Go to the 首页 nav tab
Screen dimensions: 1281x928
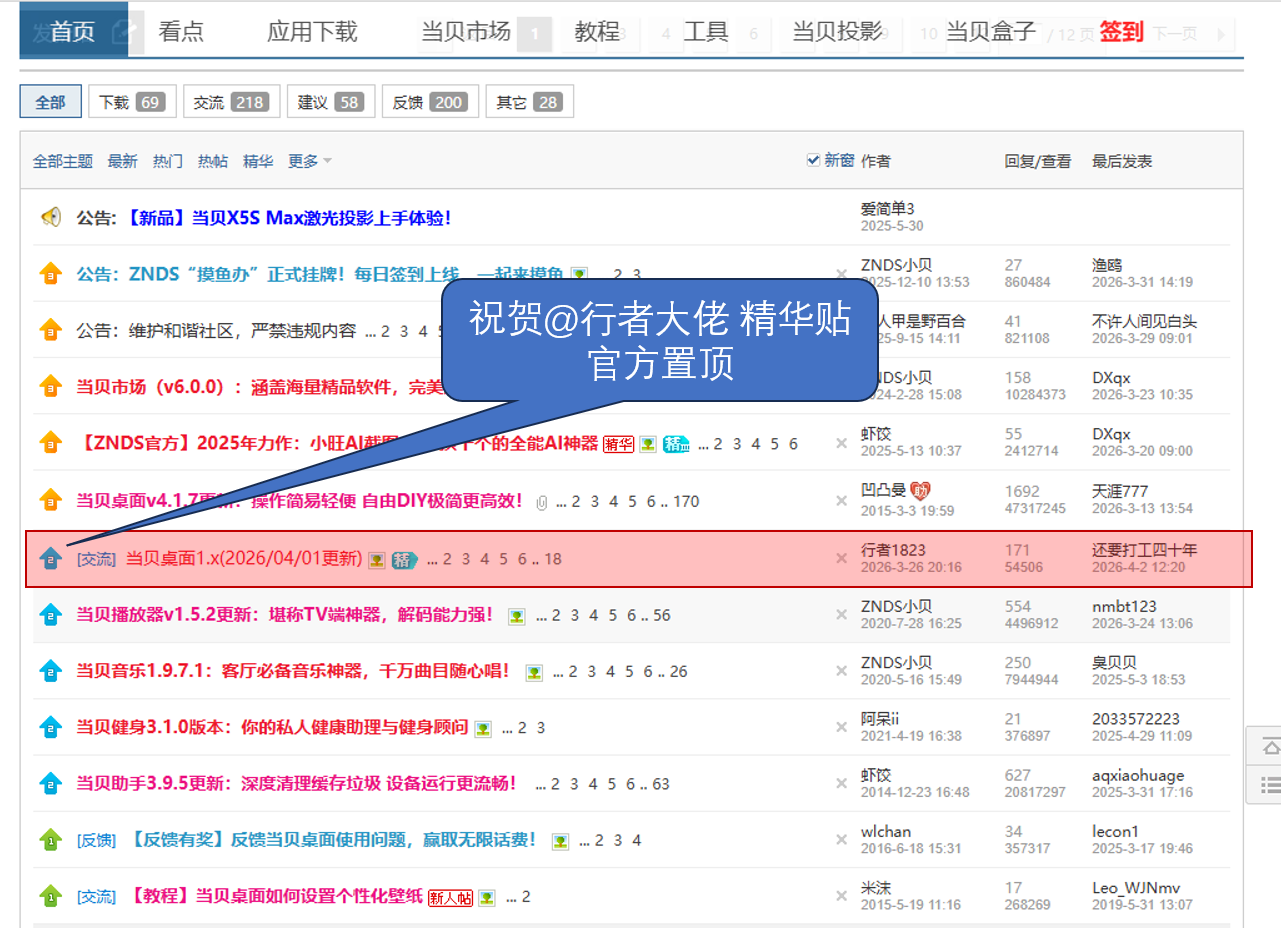click(x=72, y=31)
